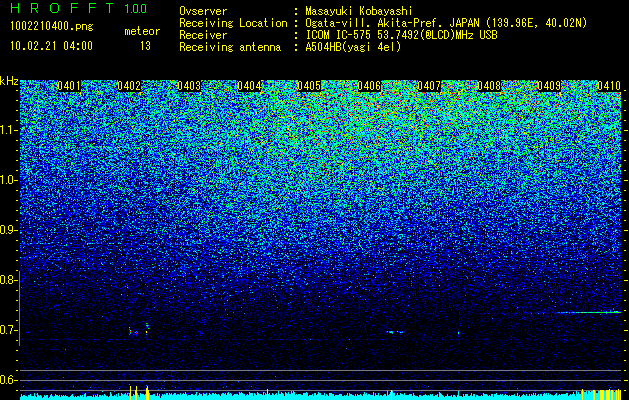Click the 0405 time marker
The image size is (629, 400).
click(309, 86)
